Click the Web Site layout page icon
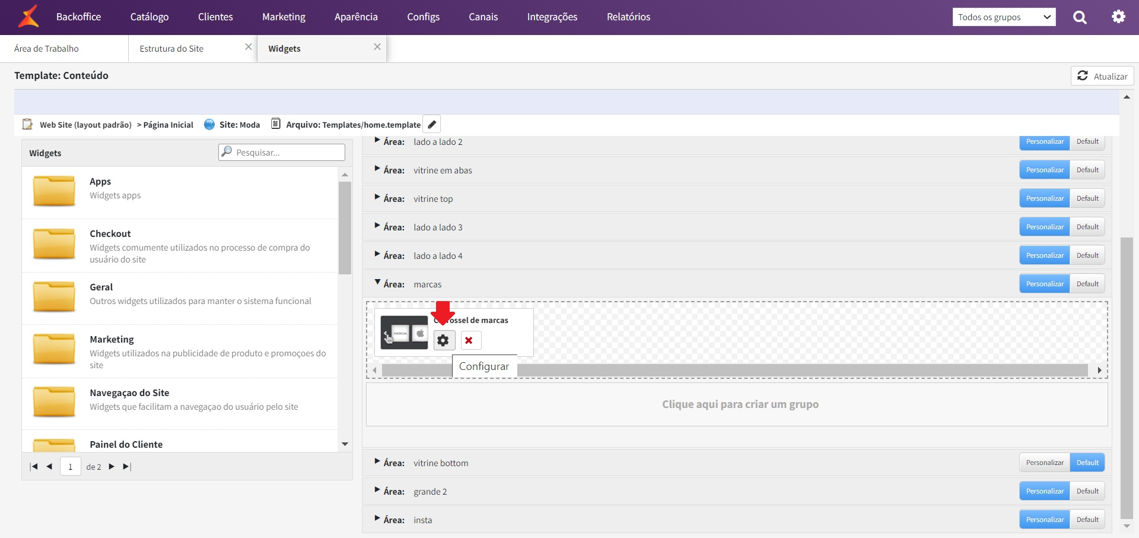1139x538 pixels. click(28, 124)
